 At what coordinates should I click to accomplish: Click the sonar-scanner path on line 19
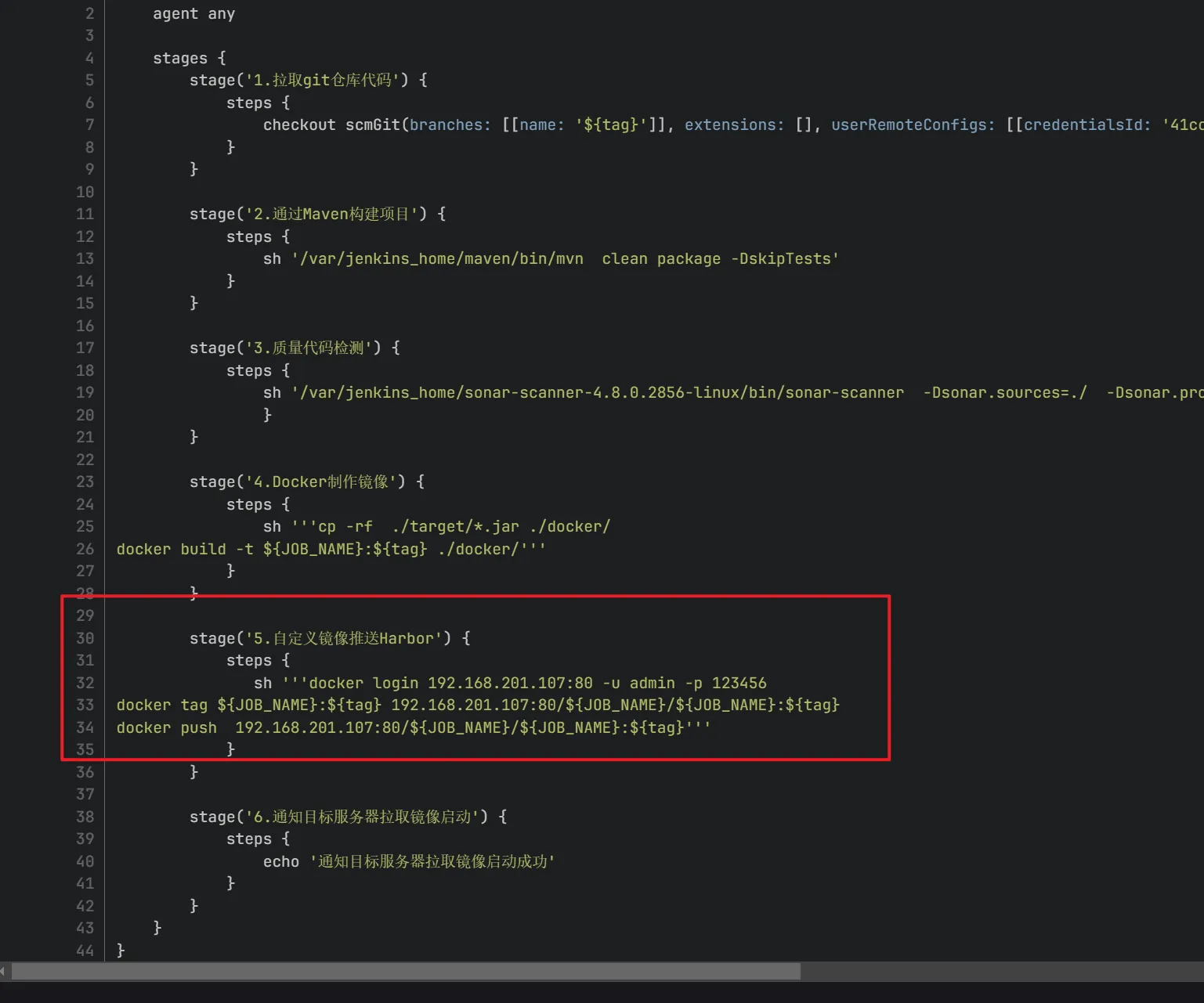pos(598,392)
